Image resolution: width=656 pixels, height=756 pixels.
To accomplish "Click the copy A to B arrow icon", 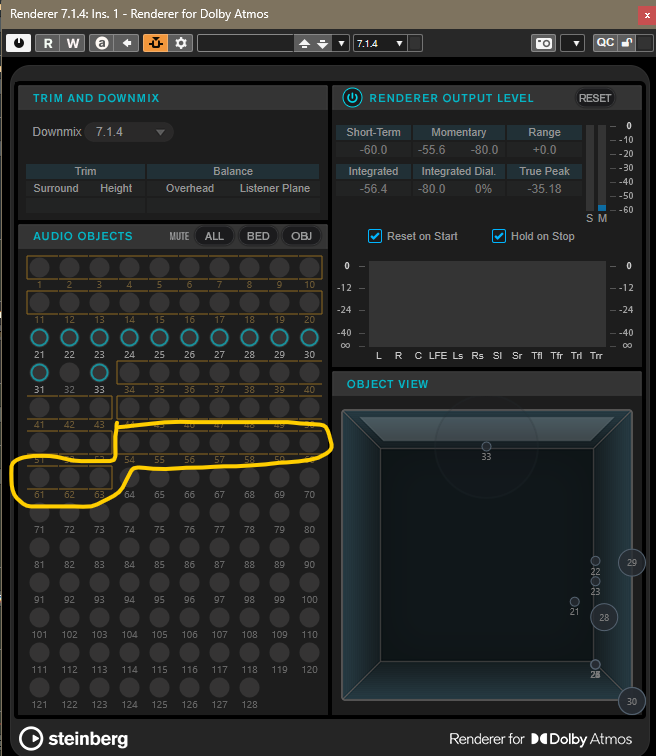I will (127, 43).
